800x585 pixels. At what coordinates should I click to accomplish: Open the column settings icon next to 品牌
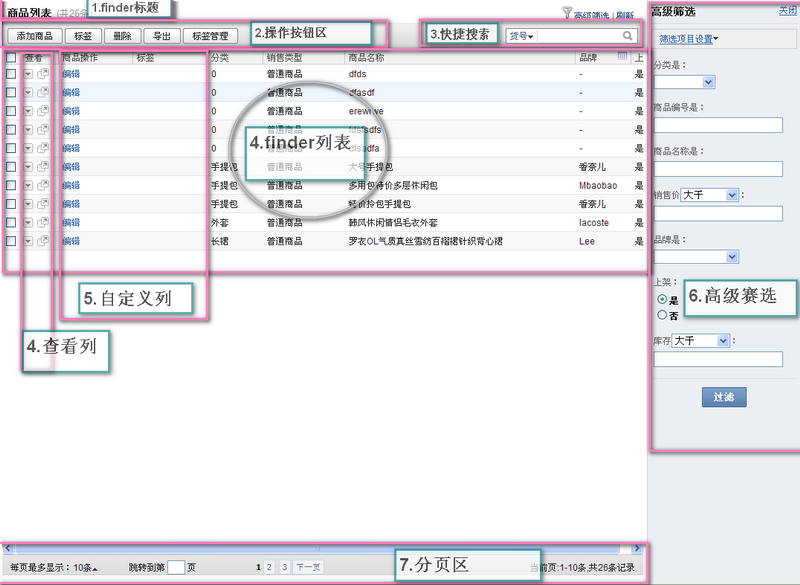621,58
